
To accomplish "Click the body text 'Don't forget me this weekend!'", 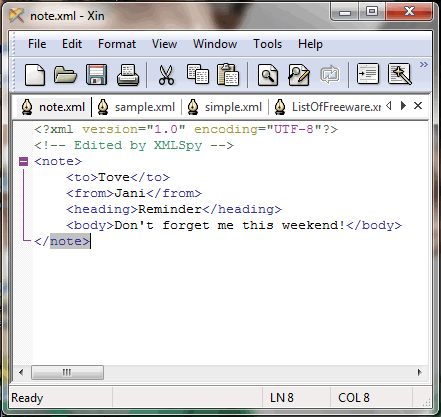I will coord(229,225).
